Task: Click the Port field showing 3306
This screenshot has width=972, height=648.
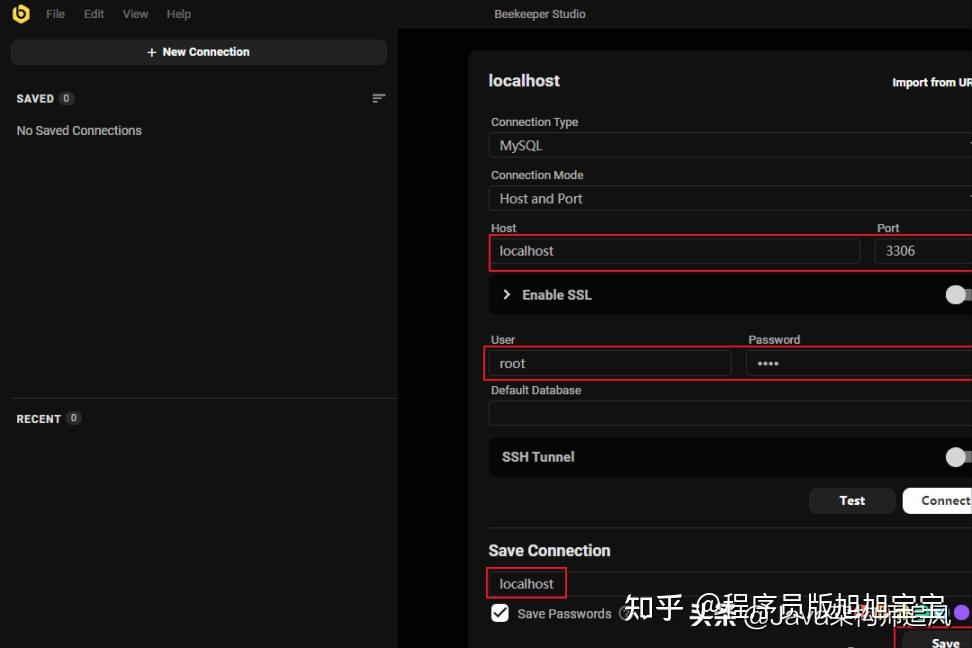Action: tap(923, 251)
